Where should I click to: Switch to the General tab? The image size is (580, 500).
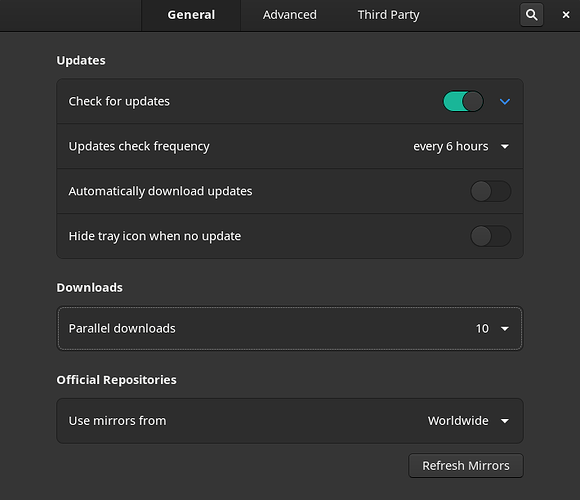click(x=191, y=15)
